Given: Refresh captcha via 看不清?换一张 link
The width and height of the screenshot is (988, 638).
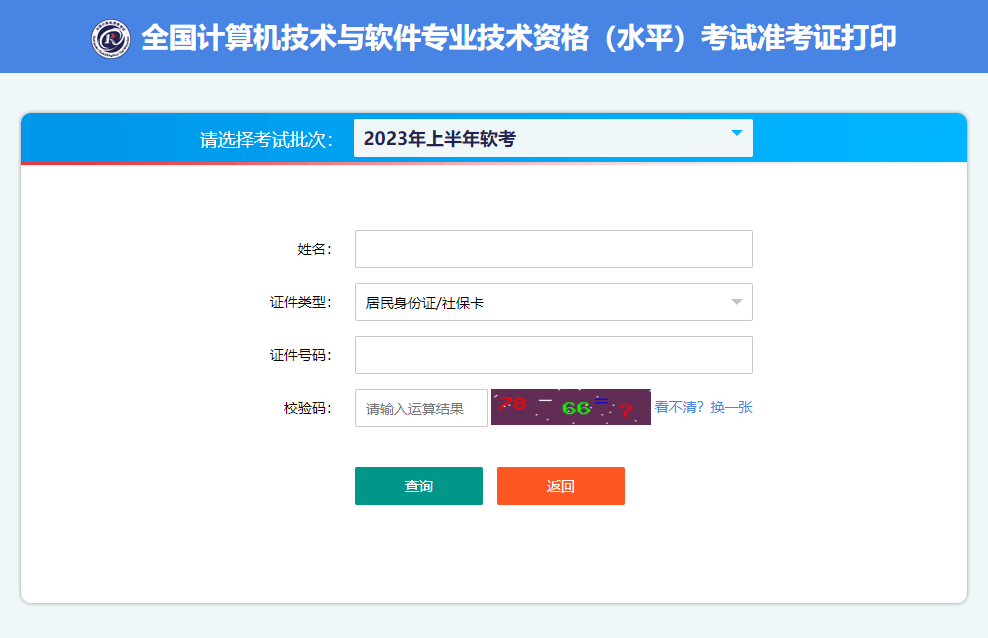Looking at the screenshot, I should click(704, 407).
